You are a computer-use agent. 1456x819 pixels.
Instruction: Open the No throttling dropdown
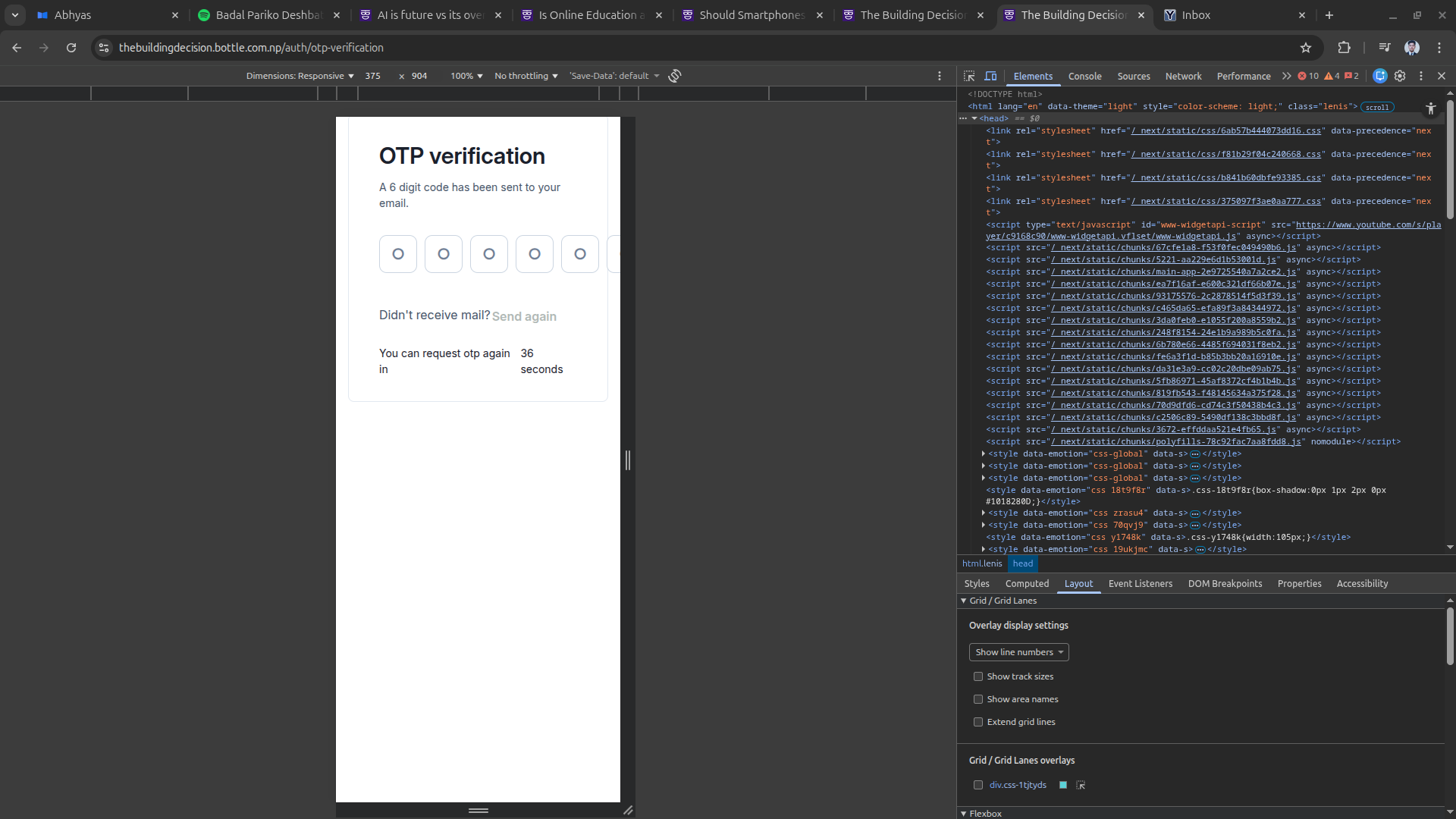(x=526, y=76)
